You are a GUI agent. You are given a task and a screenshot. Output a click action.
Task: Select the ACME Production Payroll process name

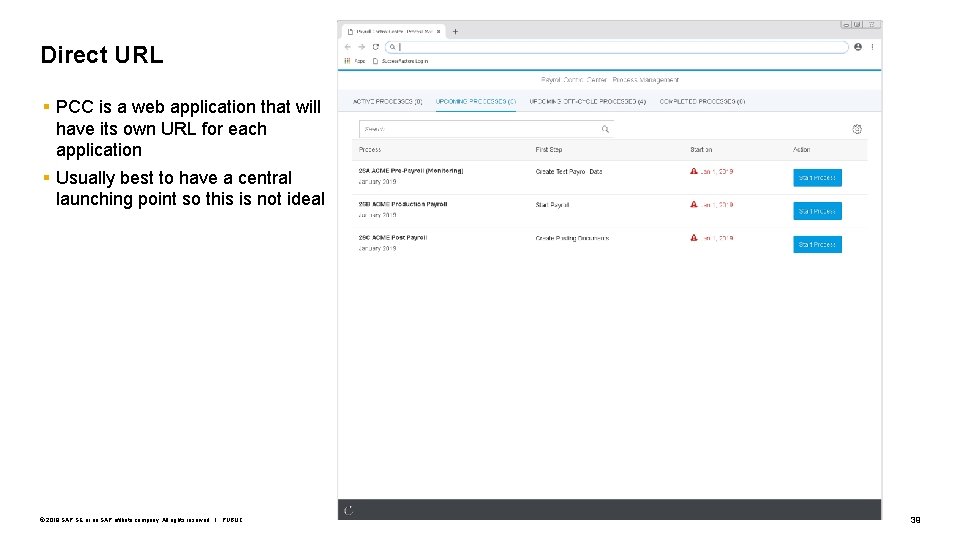click(403, 204)
